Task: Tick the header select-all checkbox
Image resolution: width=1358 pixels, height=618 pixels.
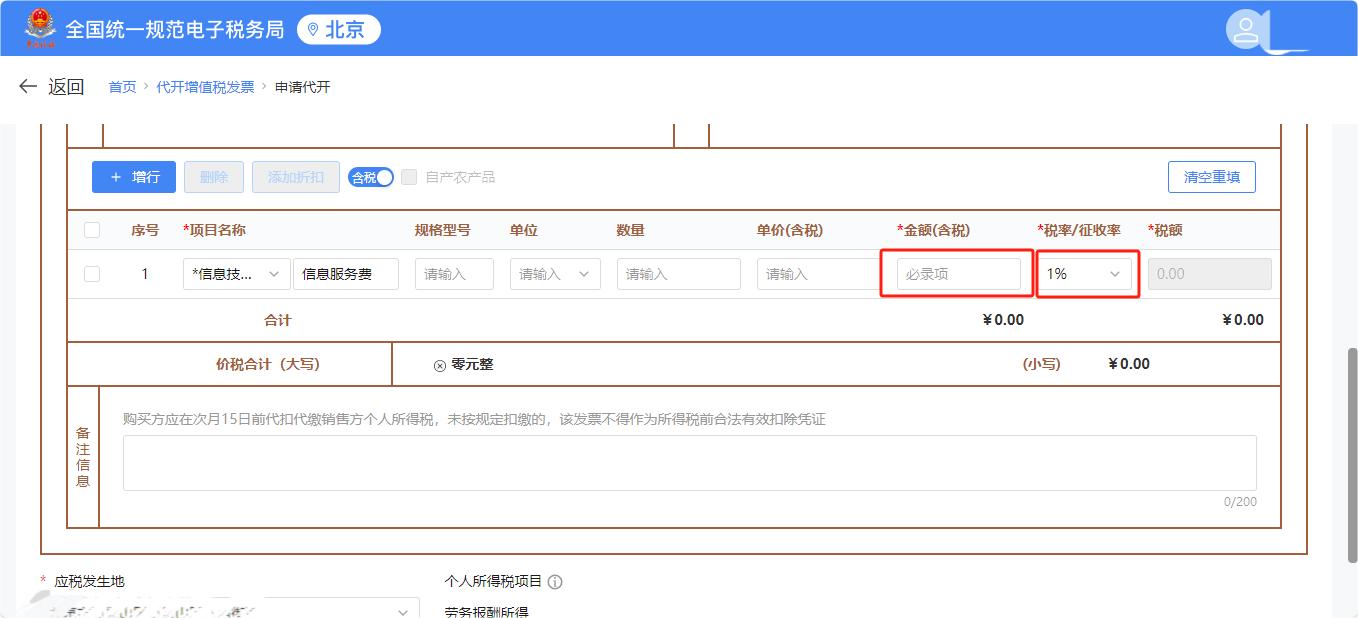Action: pyautogui.click(x=92, y=230)
